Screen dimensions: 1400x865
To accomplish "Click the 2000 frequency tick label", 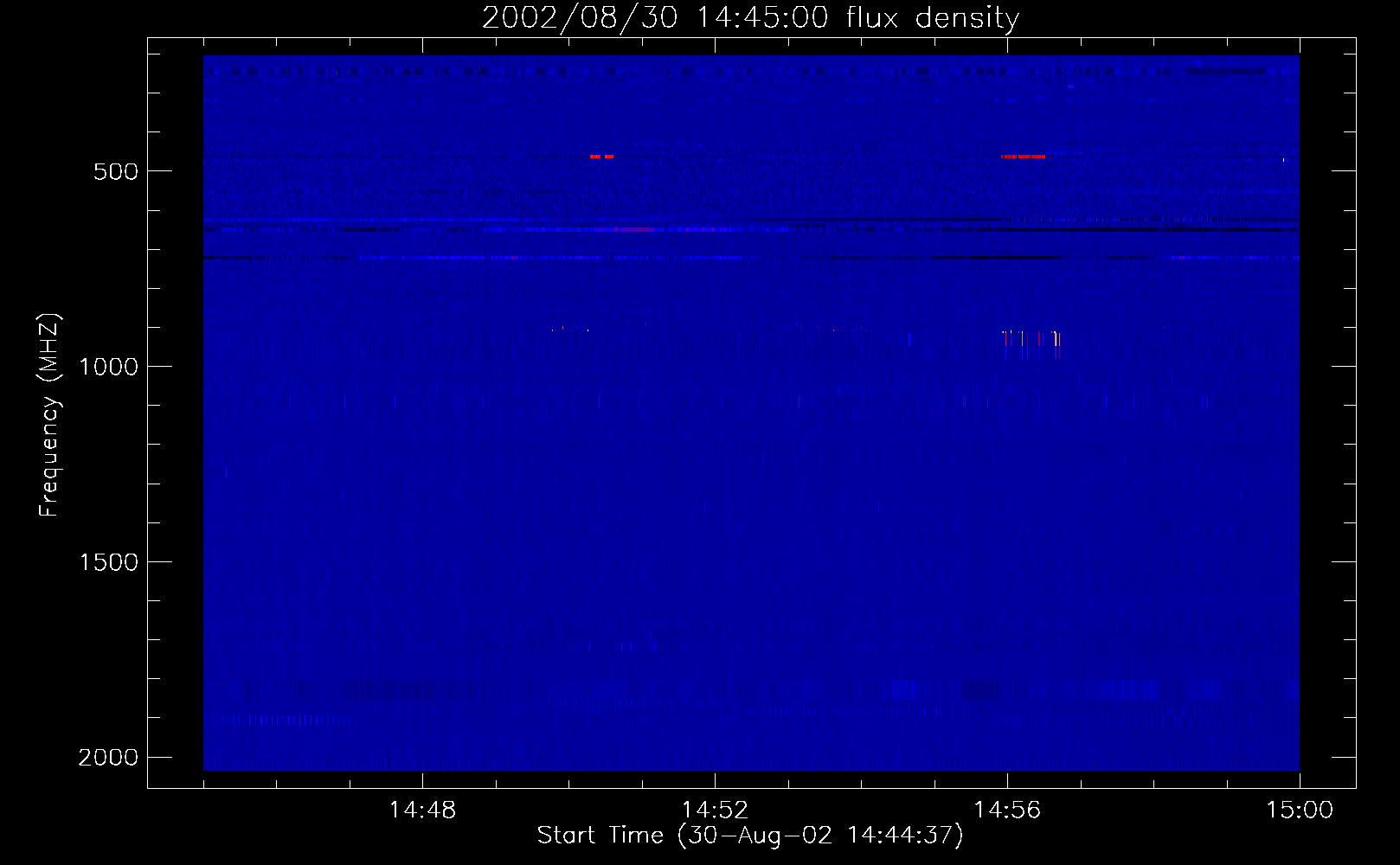I will pyautogui.click(x=108, y=758).
